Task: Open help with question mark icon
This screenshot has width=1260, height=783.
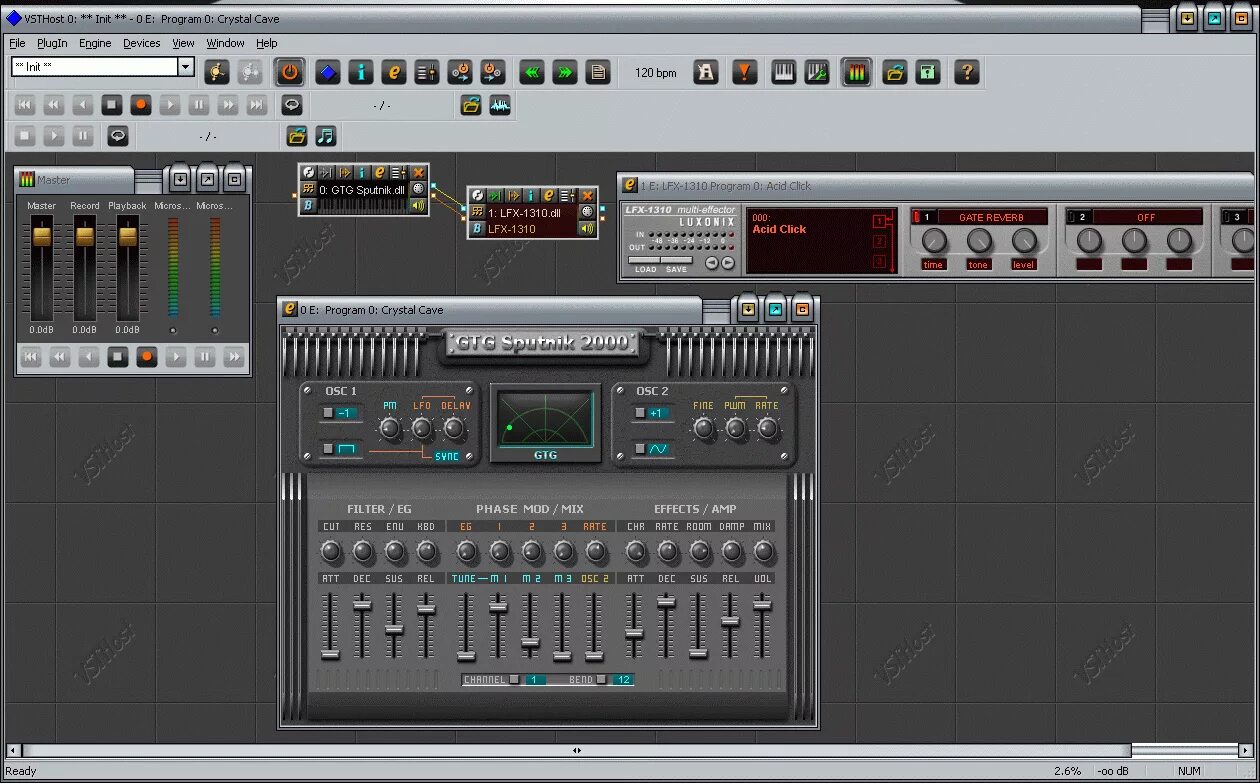Action: point(966,72)
